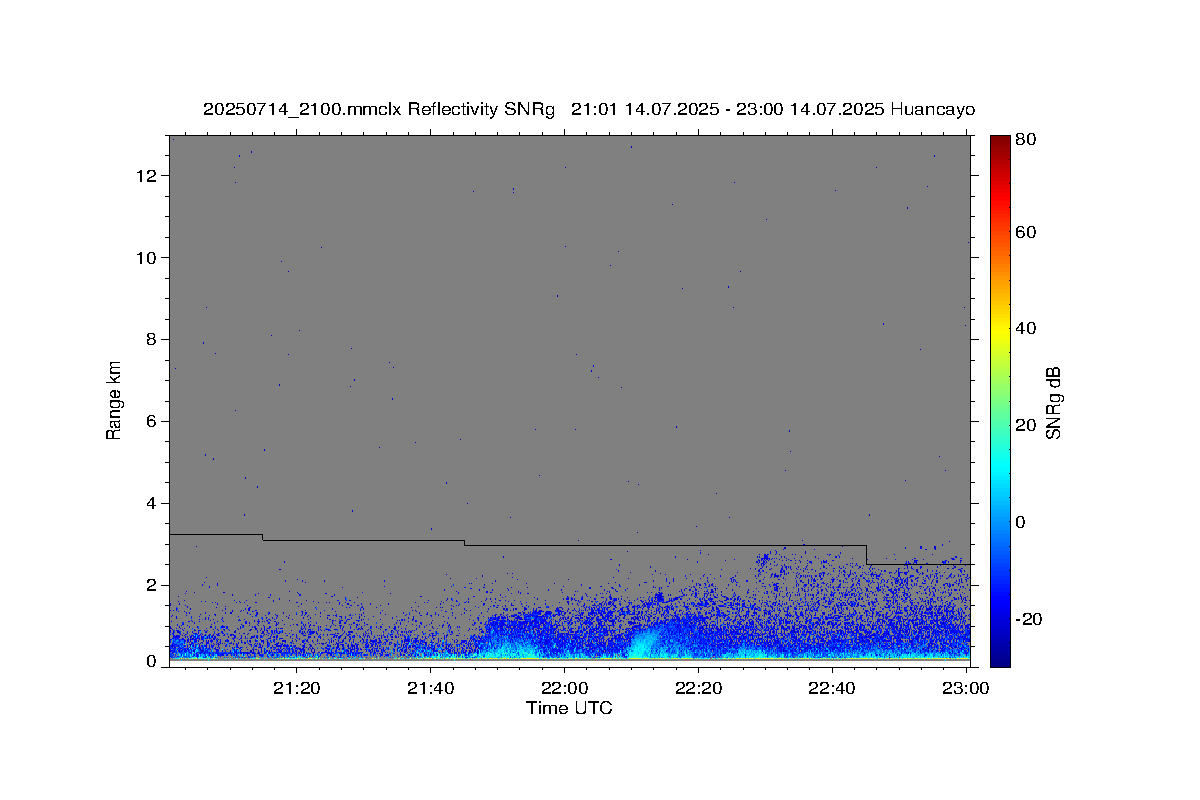Viewport: 1200px width, 800px height.
Task: Click the 60 value on the colorbar
Action: point(1025,233)
